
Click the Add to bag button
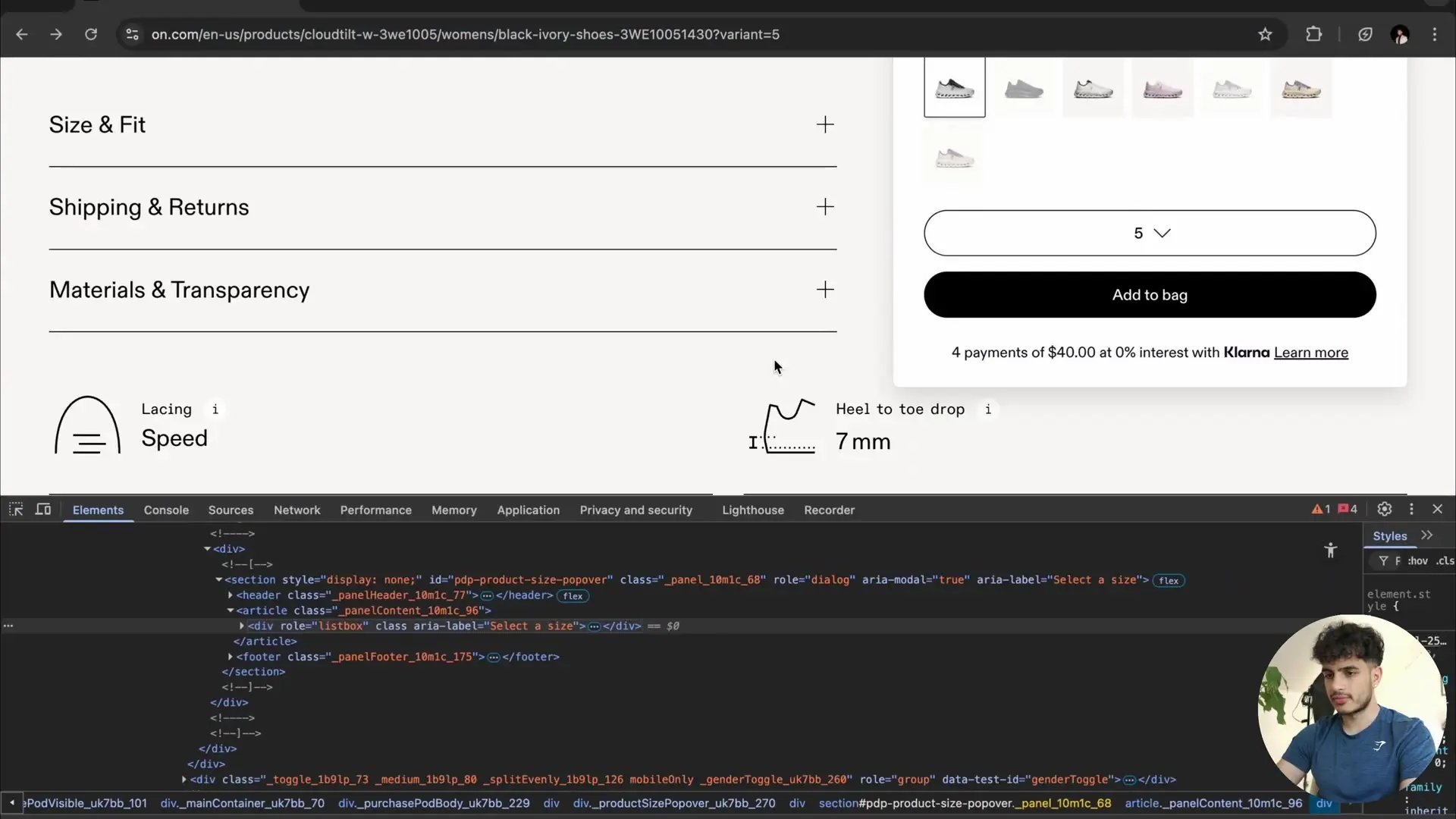point(1150,295)
